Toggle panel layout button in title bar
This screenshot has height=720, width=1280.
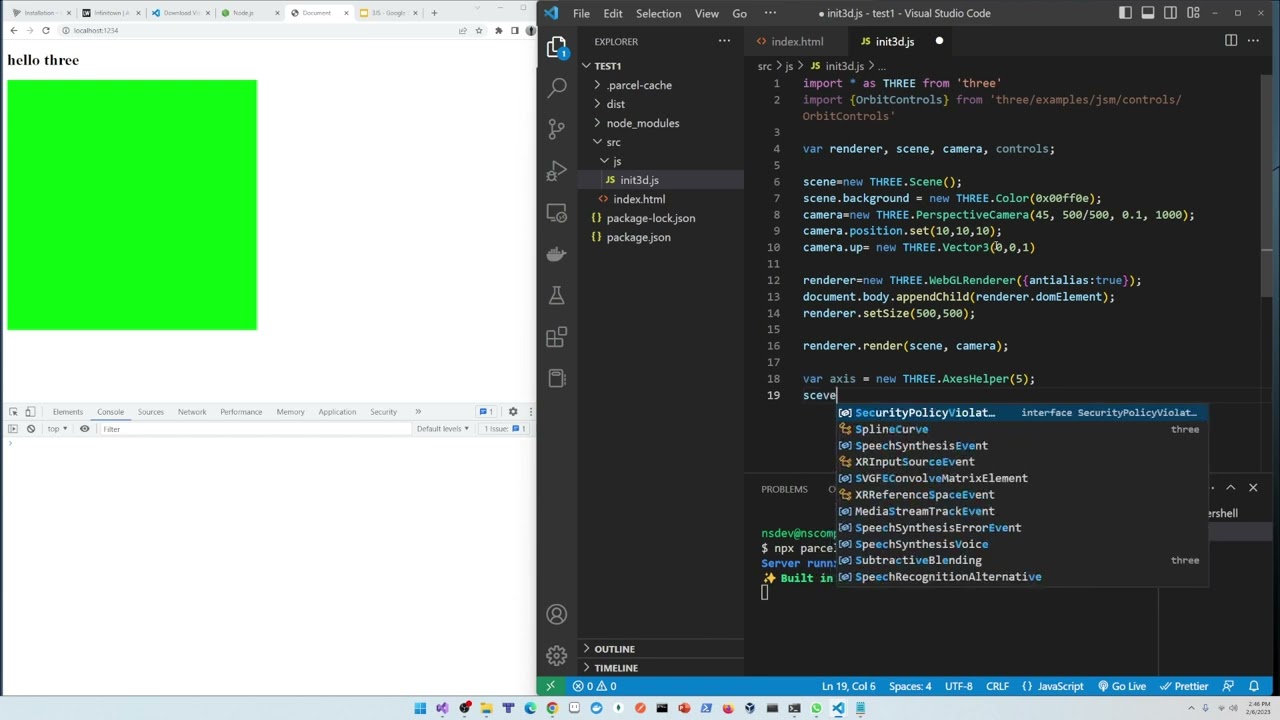(1148, 13)
